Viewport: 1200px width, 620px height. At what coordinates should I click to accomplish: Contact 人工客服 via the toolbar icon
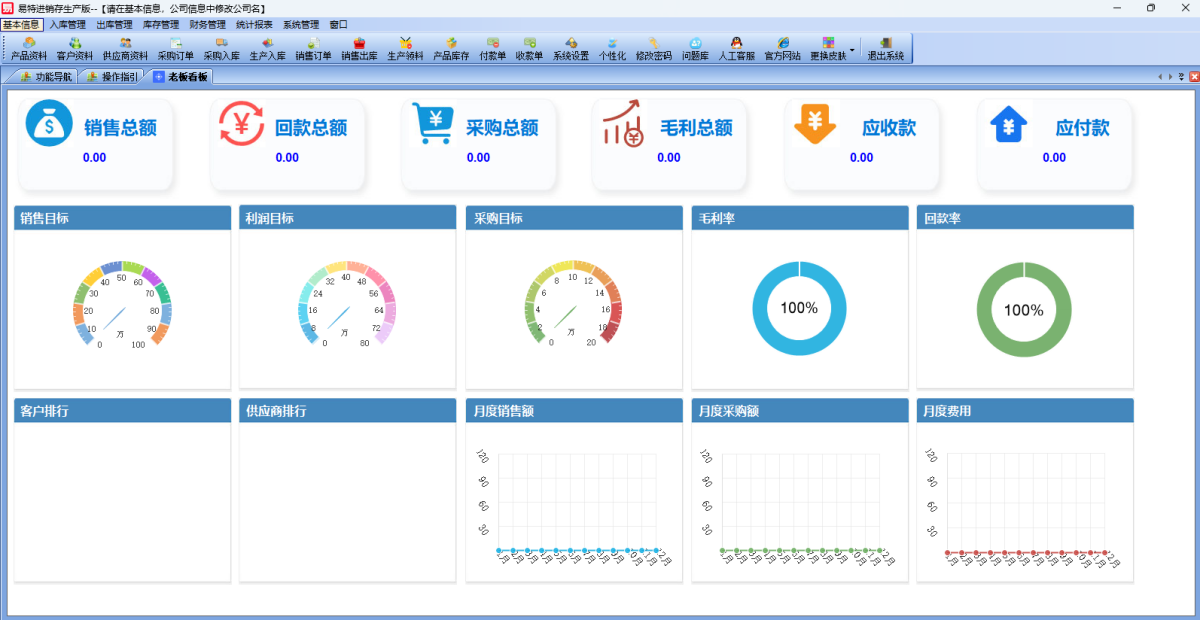tap(736, 49)
